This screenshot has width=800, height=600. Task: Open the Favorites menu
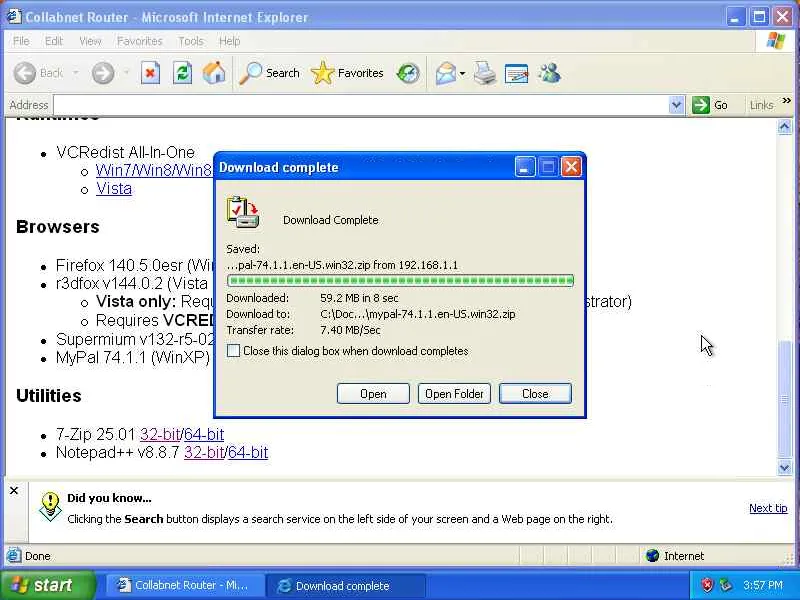[x=139, y=41]
